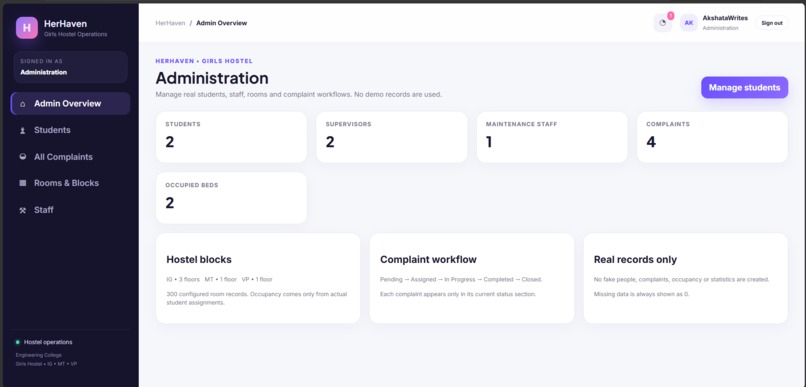
Task: Click the Maintenance Staff stat card
Action: click(552, 137)
